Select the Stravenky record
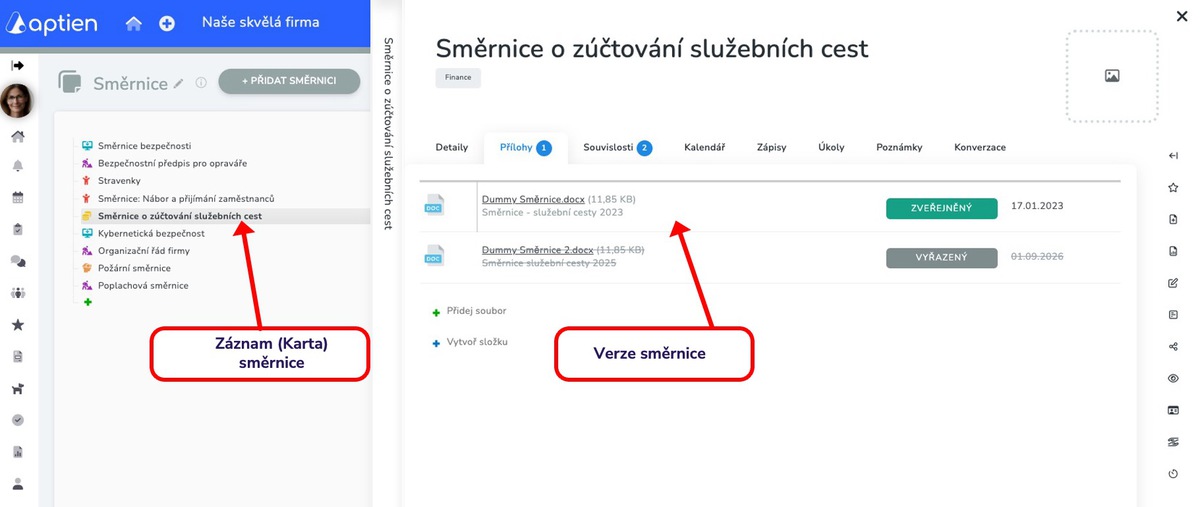The width and height of the screenshot is (1200, 507). pyautogui.click(x=119, y=180)
